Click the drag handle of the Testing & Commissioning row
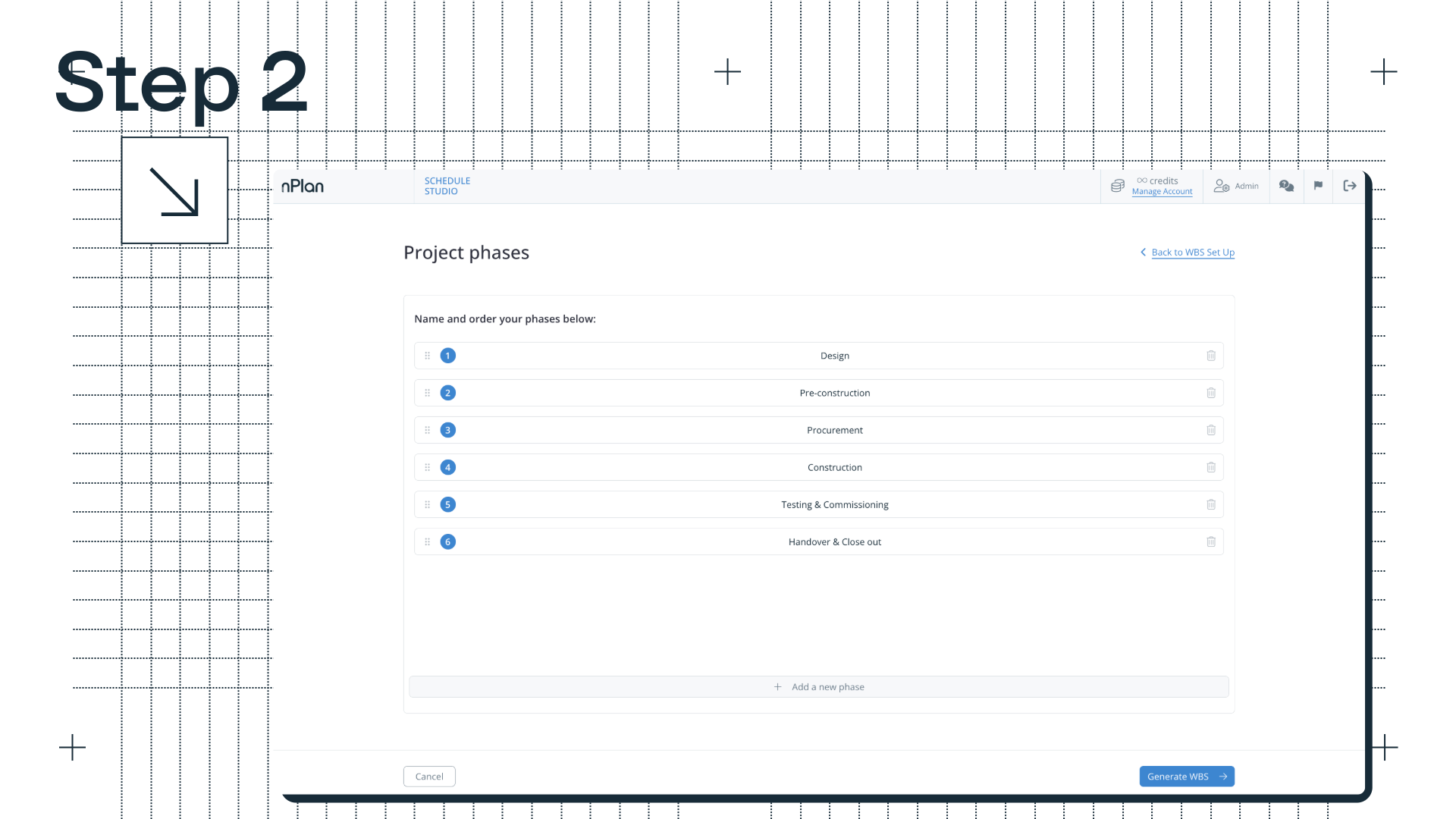1456x819 pixels. (427, 504)
